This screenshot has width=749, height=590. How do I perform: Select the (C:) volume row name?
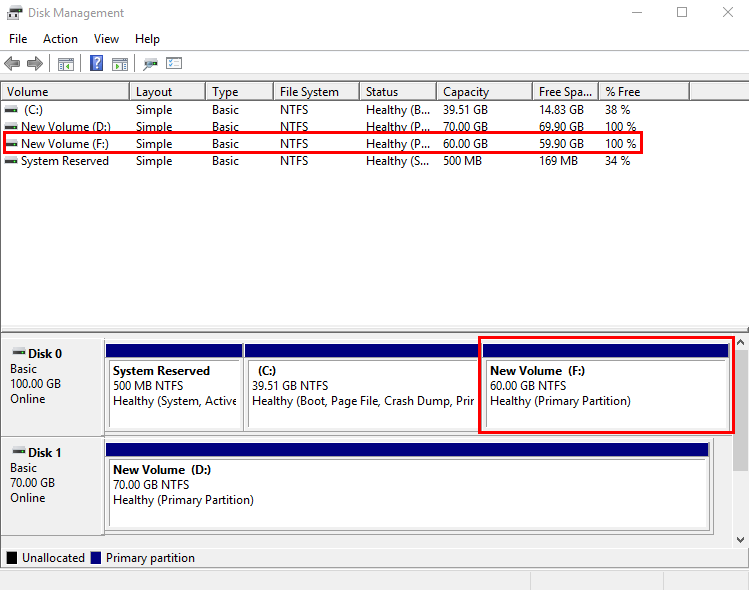coord(33,110)
